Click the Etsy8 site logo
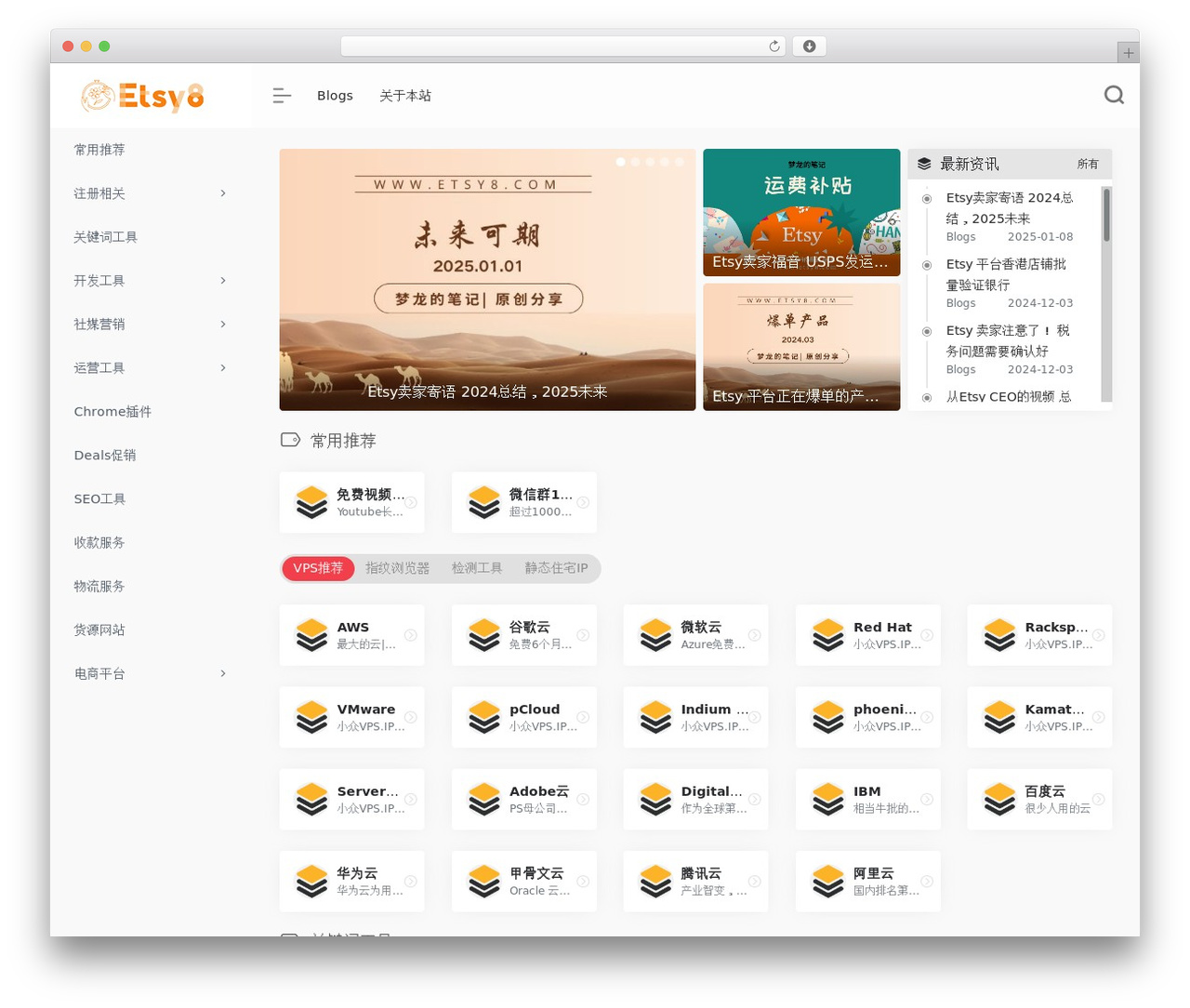Viewport: 1190px width, 1008px height. 142,96
